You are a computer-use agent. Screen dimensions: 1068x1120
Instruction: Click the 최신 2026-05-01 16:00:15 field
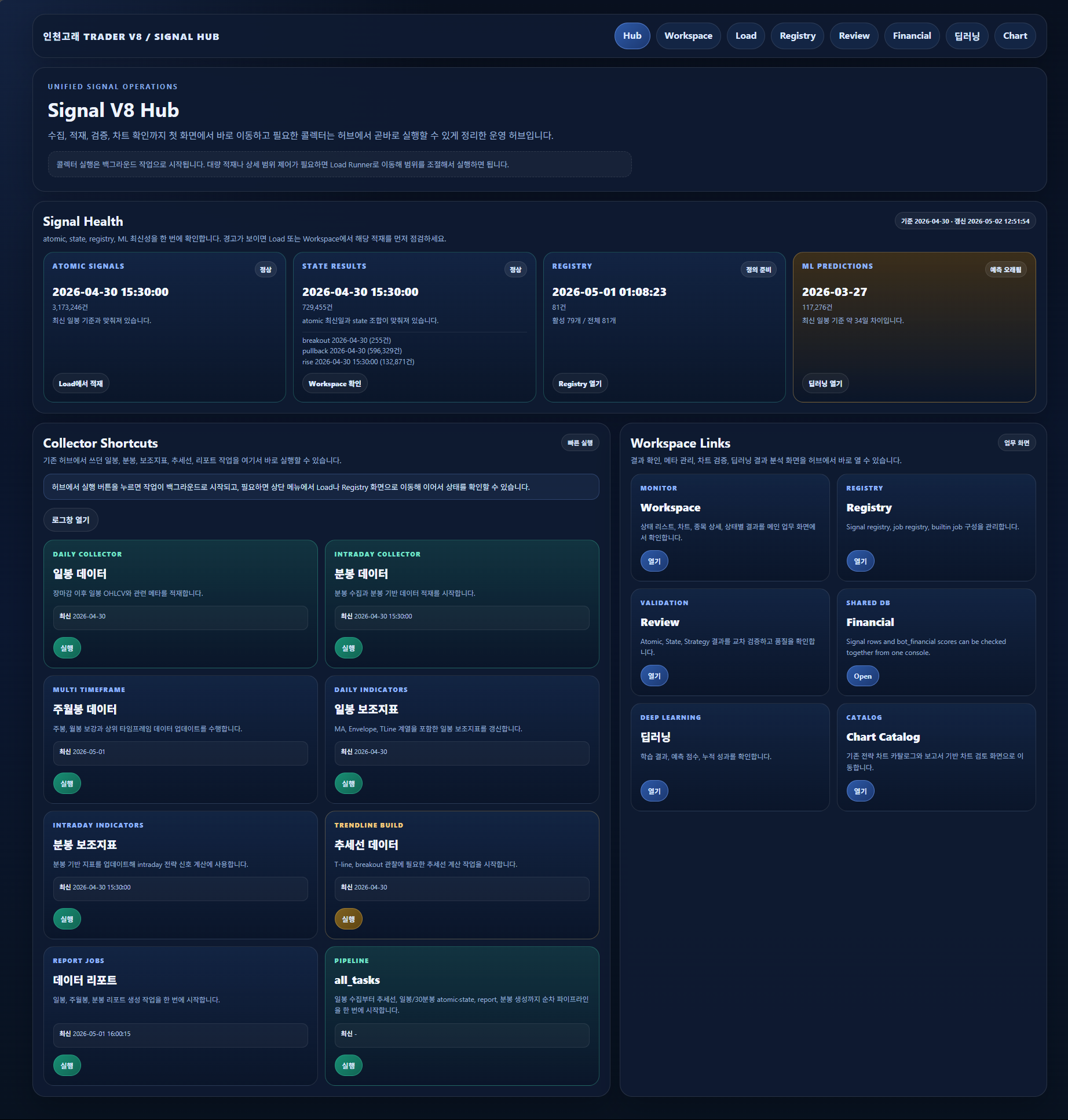coord(180,1035)
